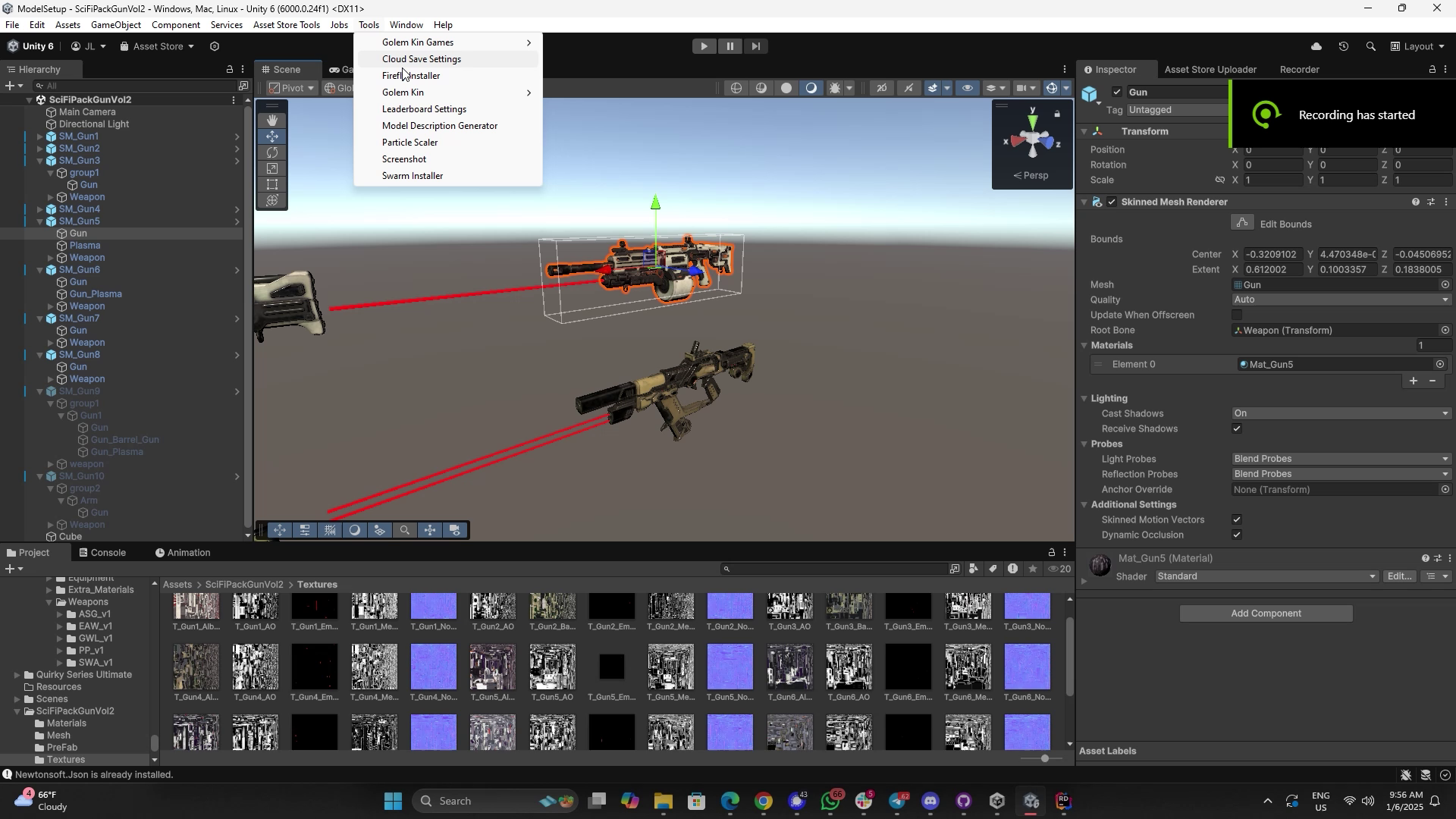The height and width of the screenshot is (819, 1456).
Task: Toggle Gun object active checkbox
Action: tap(1117, 93)
